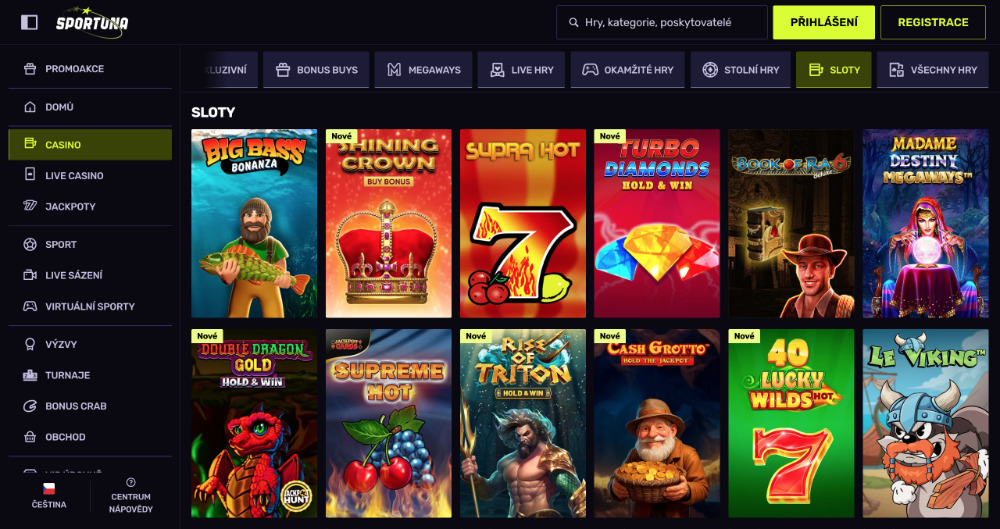
Task: Open the Live Casino section
Action: click(x=74, y=176)
